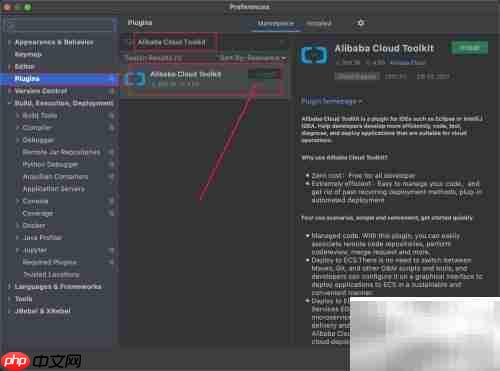This screenshot has width=500, height=371.
Task: Click the project-level icon beside Arquillian Containers
Action: (x=111, y=177)
